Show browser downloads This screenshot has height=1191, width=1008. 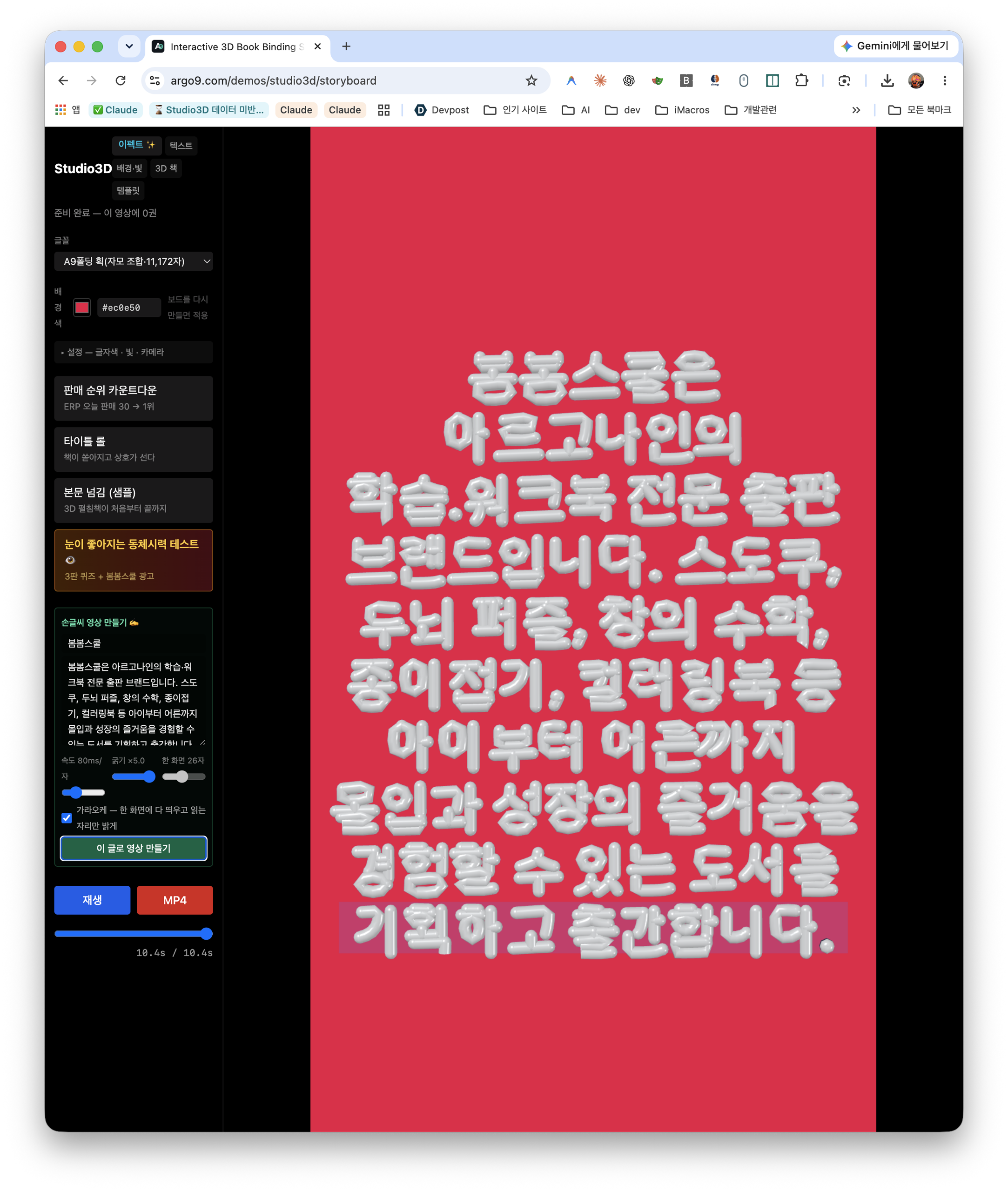coord(887,80)
